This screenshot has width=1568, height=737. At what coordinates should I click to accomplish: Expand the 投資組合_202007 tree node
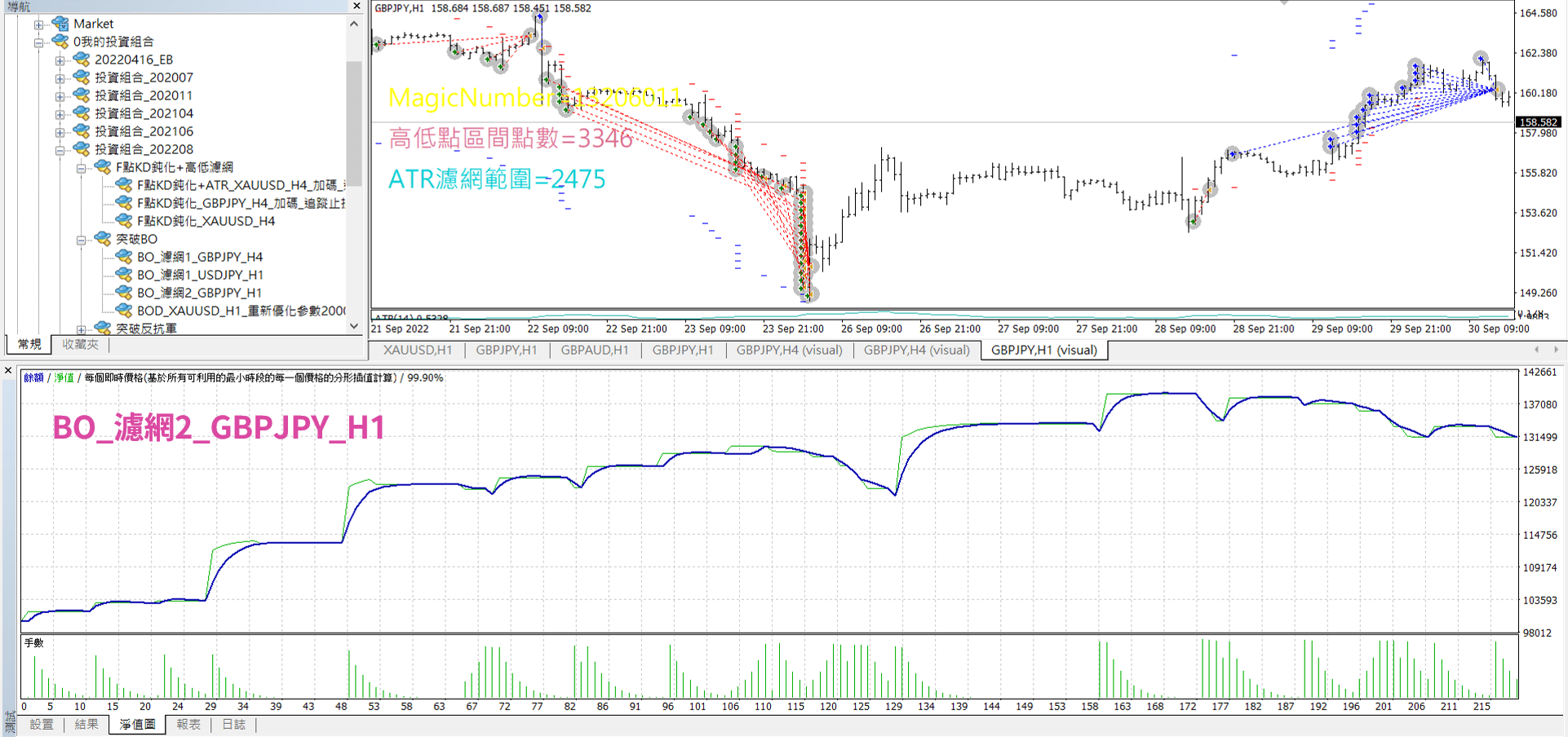click(60, 78)
